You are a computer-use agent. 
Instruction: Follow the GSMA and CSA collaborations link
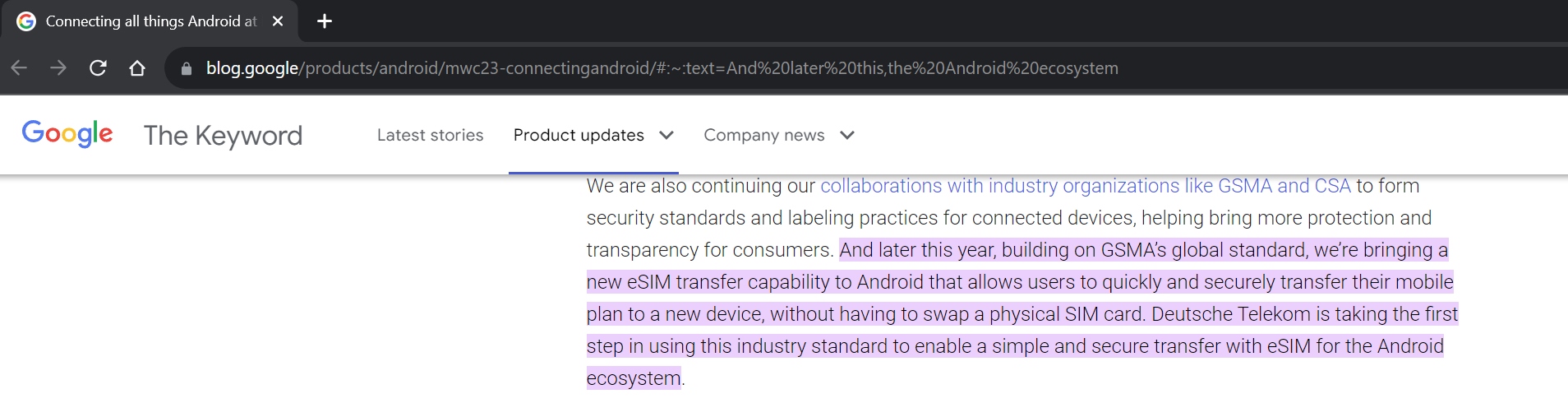pyautogui.click(x=1085, y=186)
